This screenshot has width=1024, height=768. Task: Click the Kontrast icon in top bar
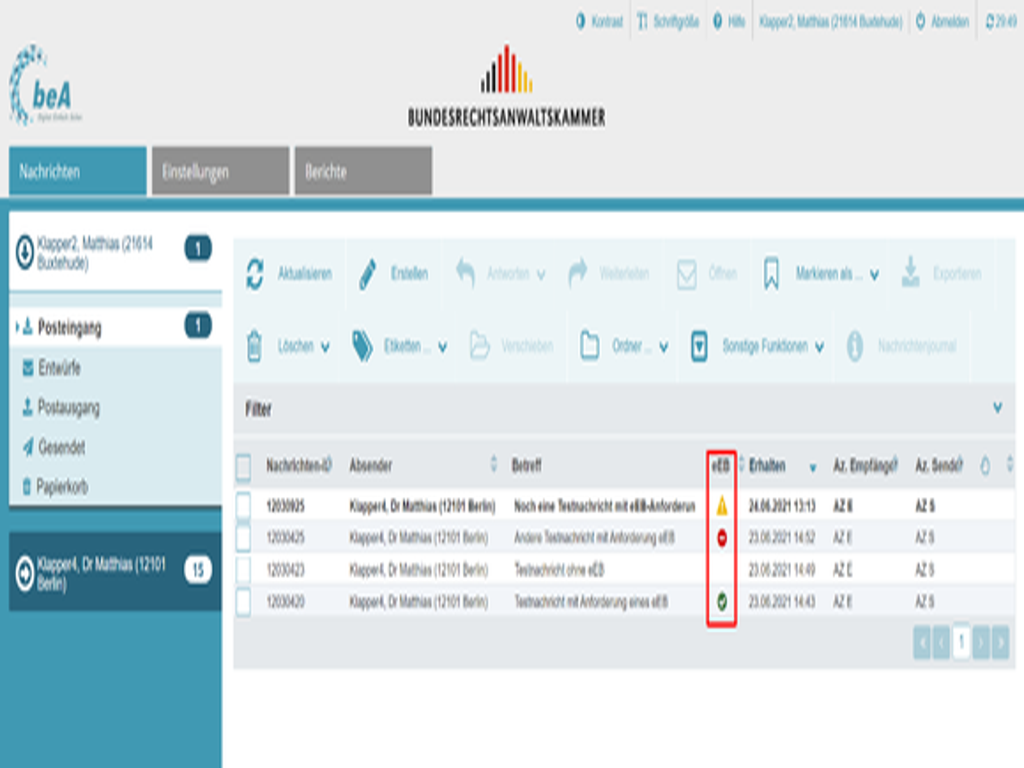coord(581,22)
